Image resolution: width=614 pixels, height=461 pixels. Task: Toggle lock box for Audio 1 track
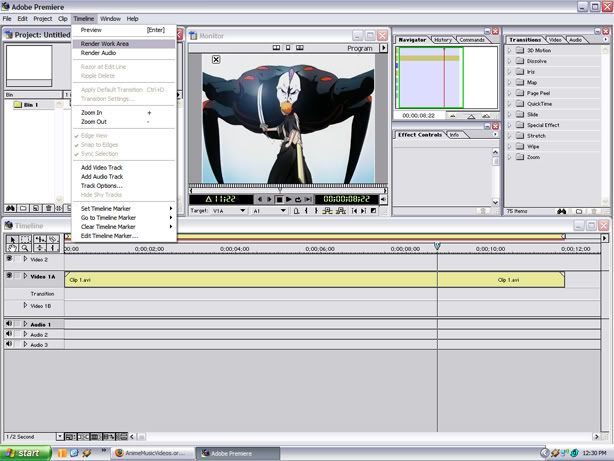tap(17, 324)
